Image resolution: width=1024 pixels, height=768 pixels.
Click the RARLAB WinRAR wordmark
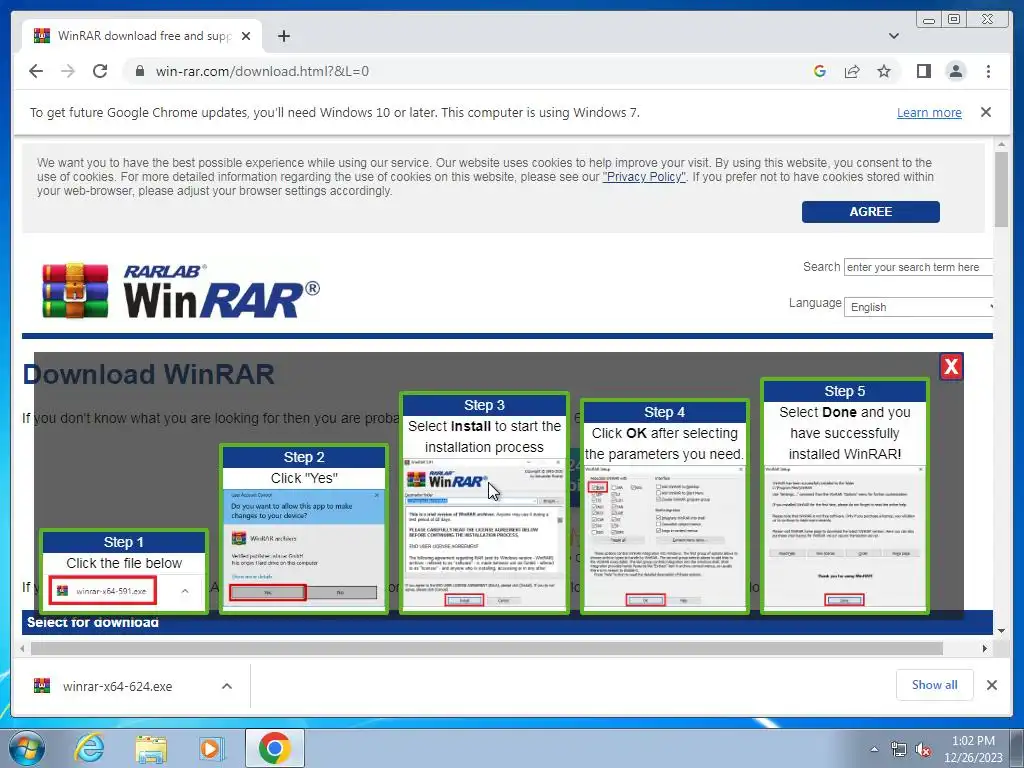click(x=221, y=291)
